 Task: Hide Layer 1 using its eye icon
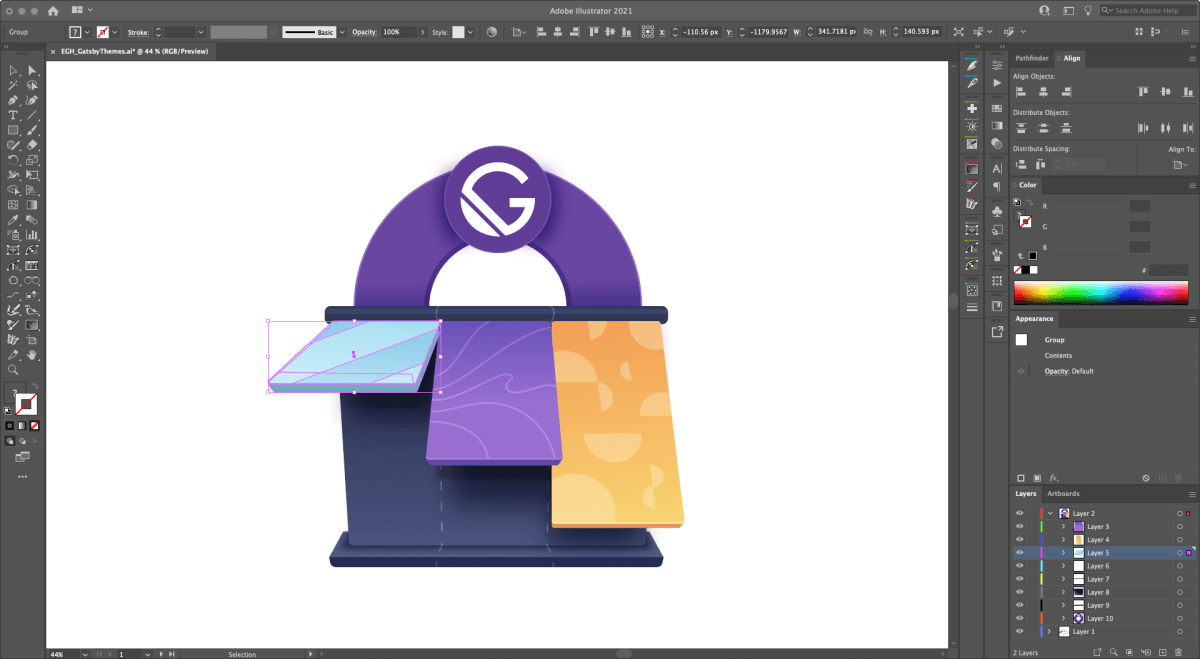[x=1020, y=632]
